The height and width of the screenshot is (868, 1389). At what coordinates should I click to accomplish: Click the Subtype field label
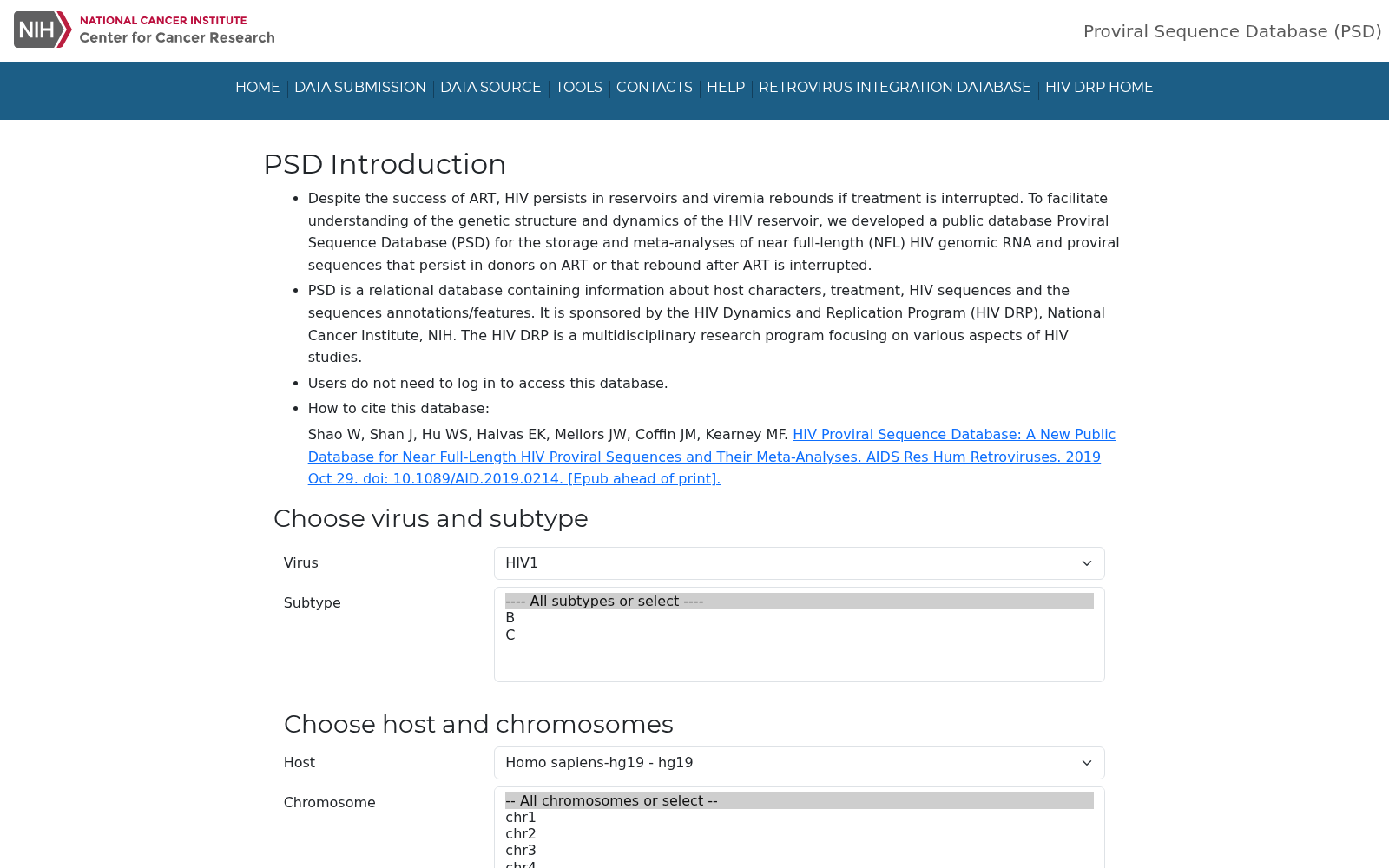pos(313,603)
